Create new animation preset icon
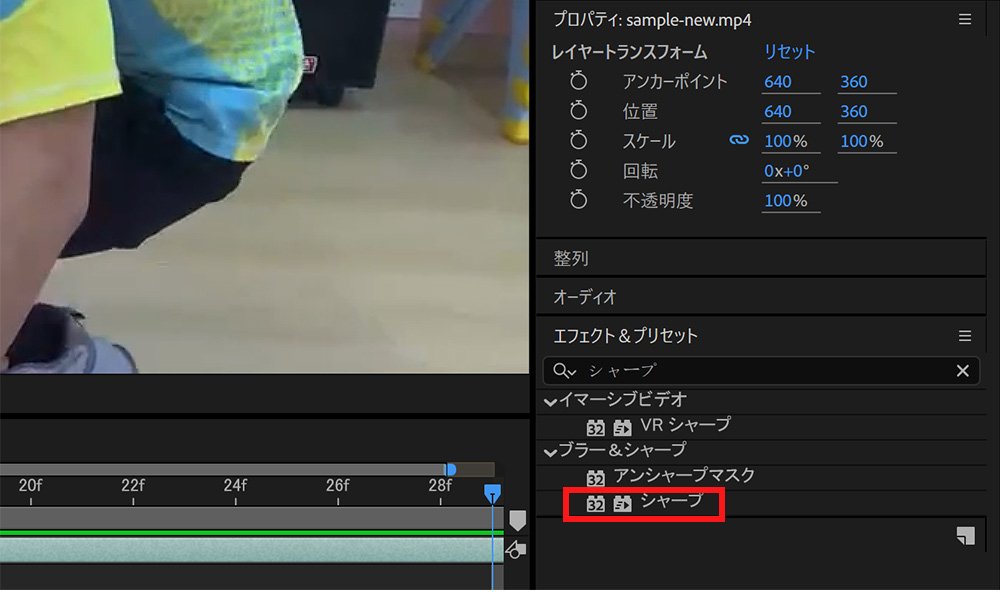This screenshot has height=615, width=1000. point(966,536)
